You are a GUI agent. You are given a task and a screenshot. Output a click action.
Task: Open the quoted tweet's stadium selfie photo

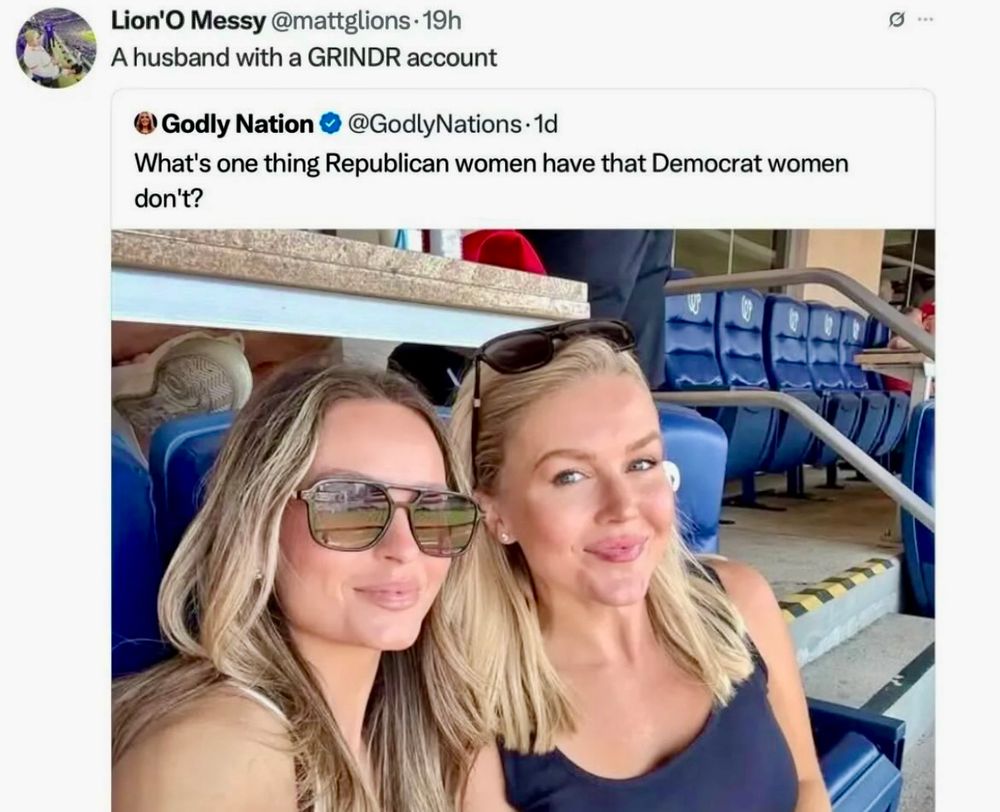[x=523, y=520]
